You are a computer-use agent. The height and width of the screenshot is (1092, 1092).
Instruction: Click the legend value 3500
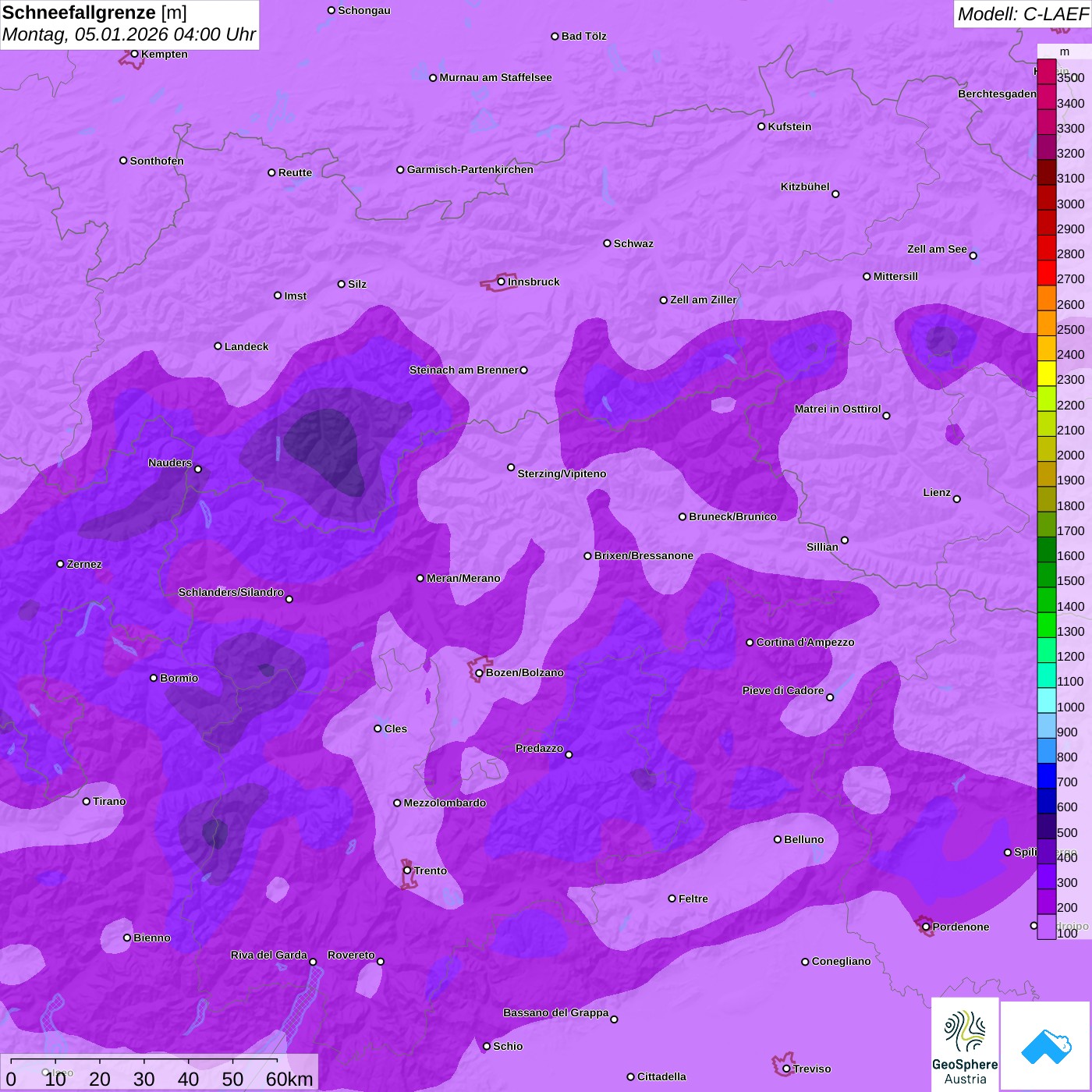coord(1071,78)
